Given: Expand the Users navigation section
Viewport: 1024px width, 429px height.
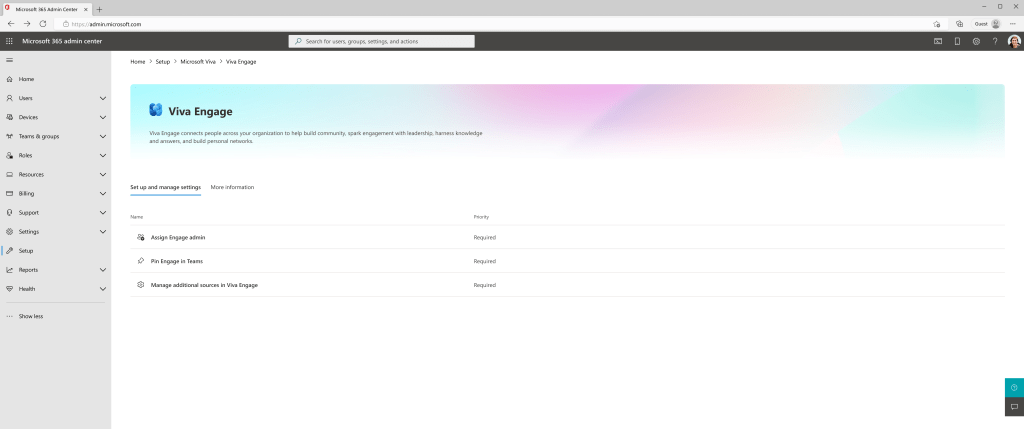Looking at the screenshot, I should pyautogui.click(x=103, y=98).
